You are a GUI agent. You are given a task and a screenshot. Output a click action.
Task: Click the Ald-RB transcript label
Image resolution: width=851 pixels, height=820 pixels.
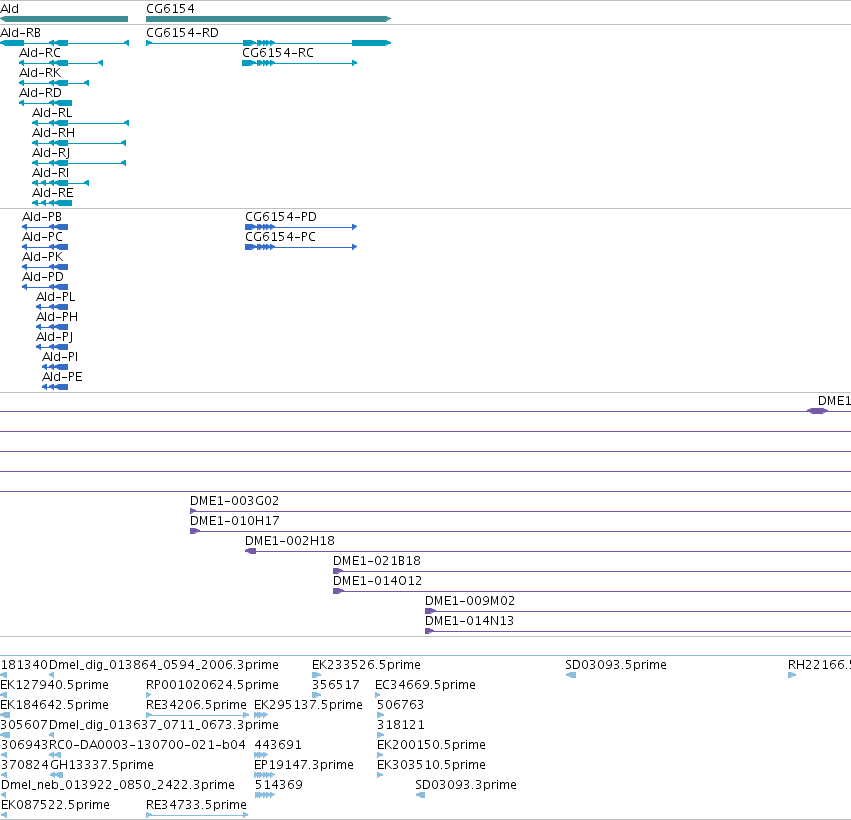[x=20, y=33]
